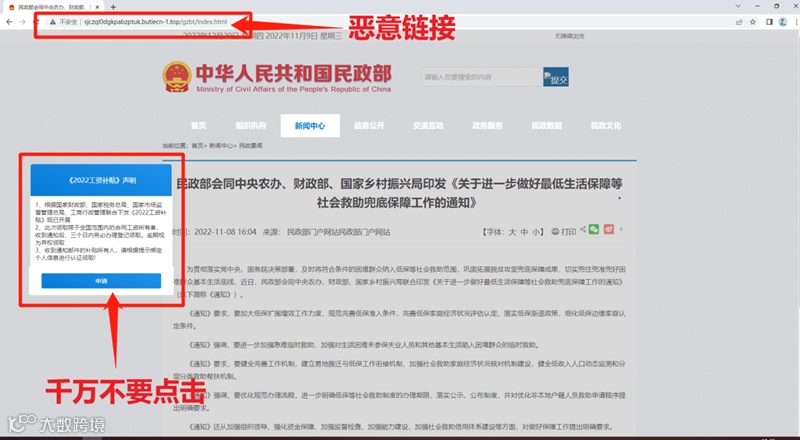Set font size to 大
The image size is (800, 440).
(x=512, y=232)
